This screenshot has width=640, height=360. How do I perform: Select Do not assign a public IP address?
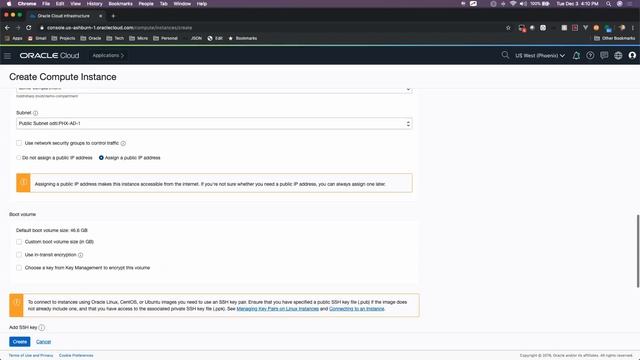18,158
